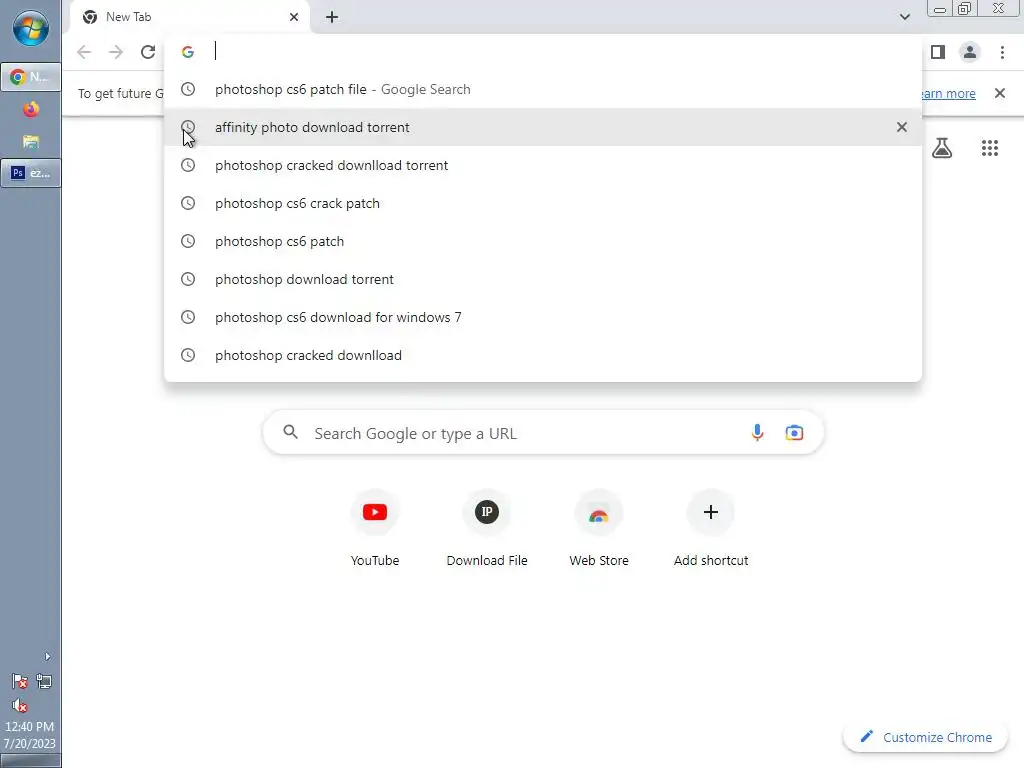Screen dimensions: 1024x768
Task: Dismiss the notification bar with X
Action: click(x=1000, y=93)
